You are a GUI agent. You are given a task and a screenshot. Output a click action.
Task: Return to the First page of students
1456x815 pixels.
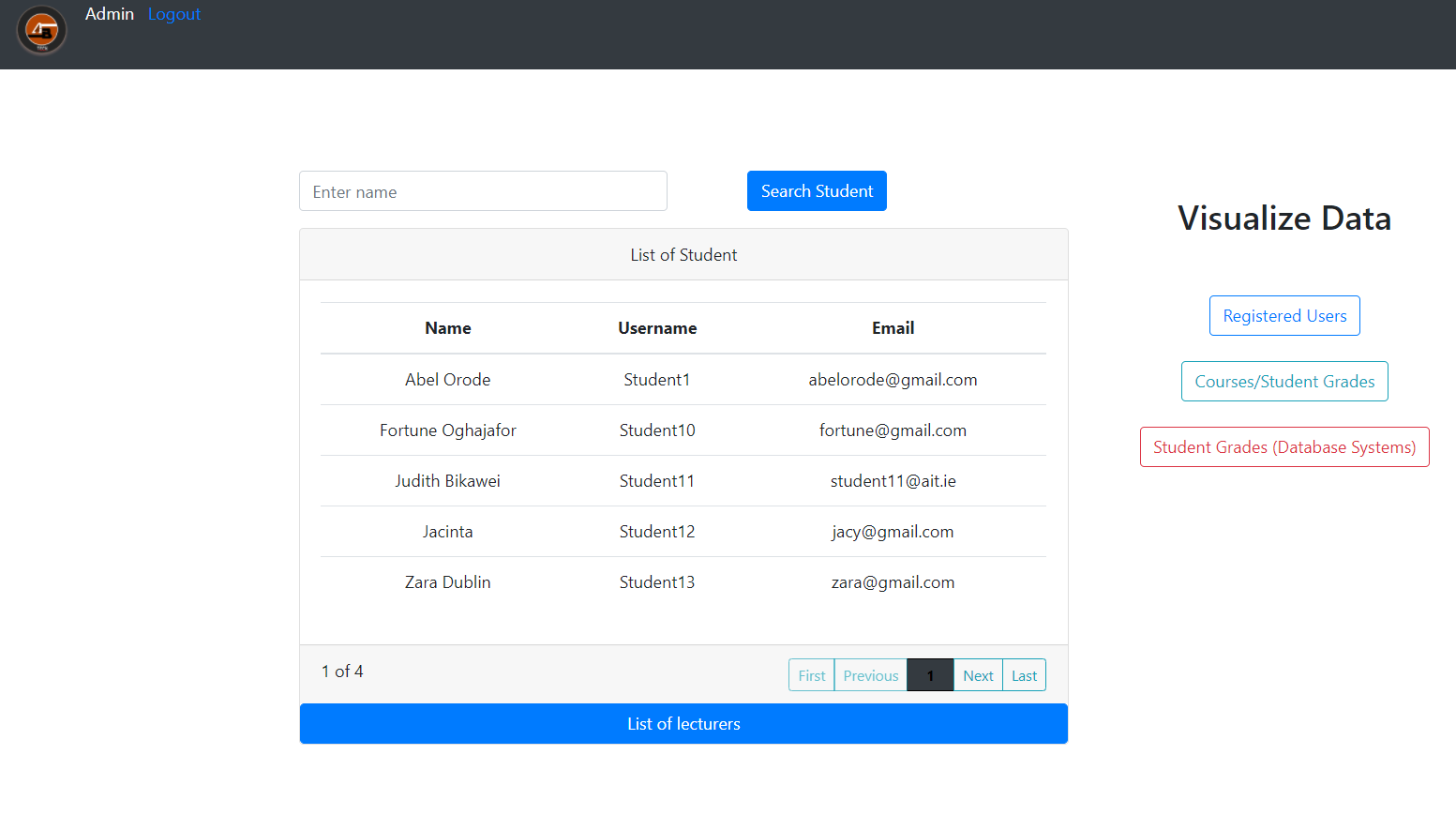coord(810,674)
